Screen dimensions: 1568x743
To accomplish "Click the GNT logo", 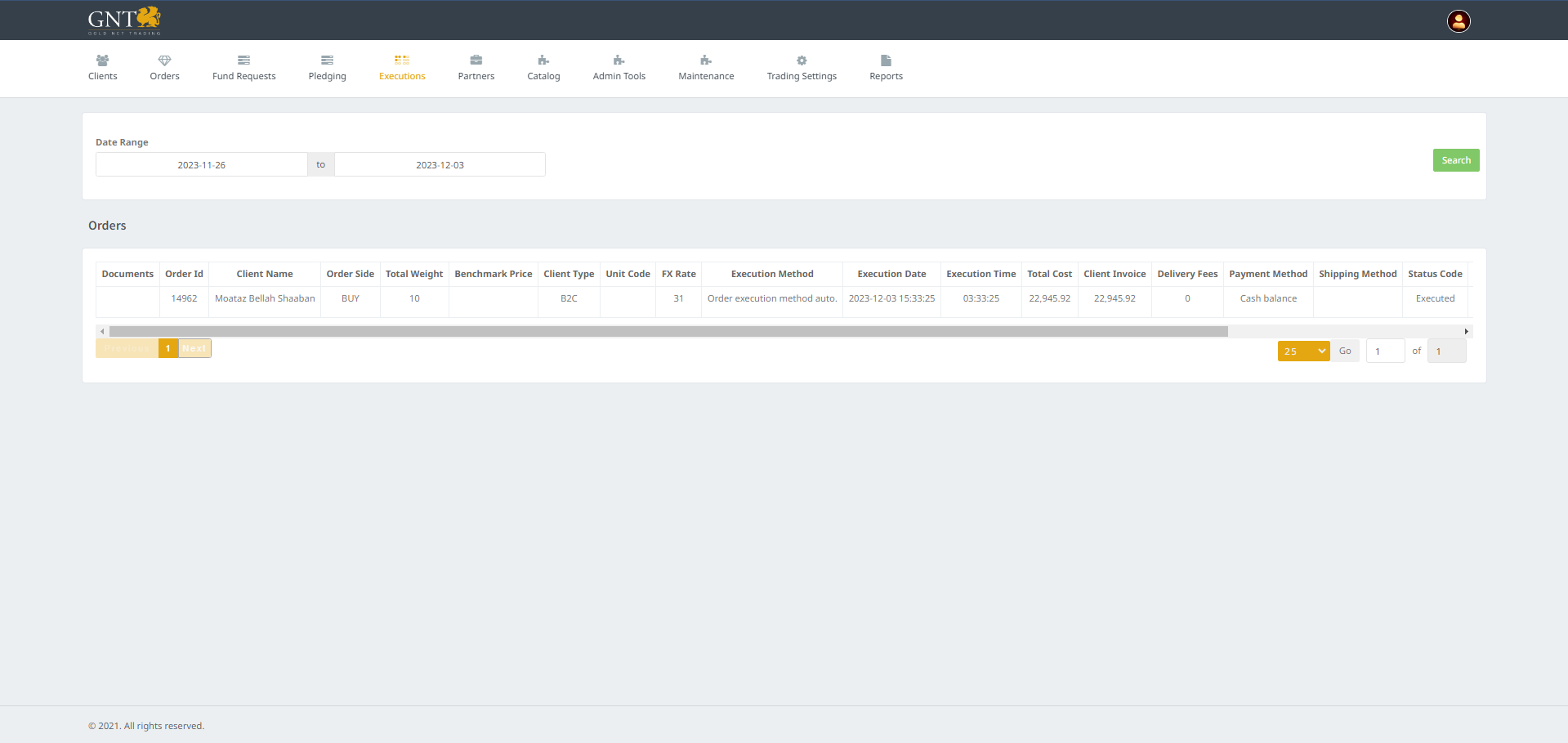I will click(124, 20).
